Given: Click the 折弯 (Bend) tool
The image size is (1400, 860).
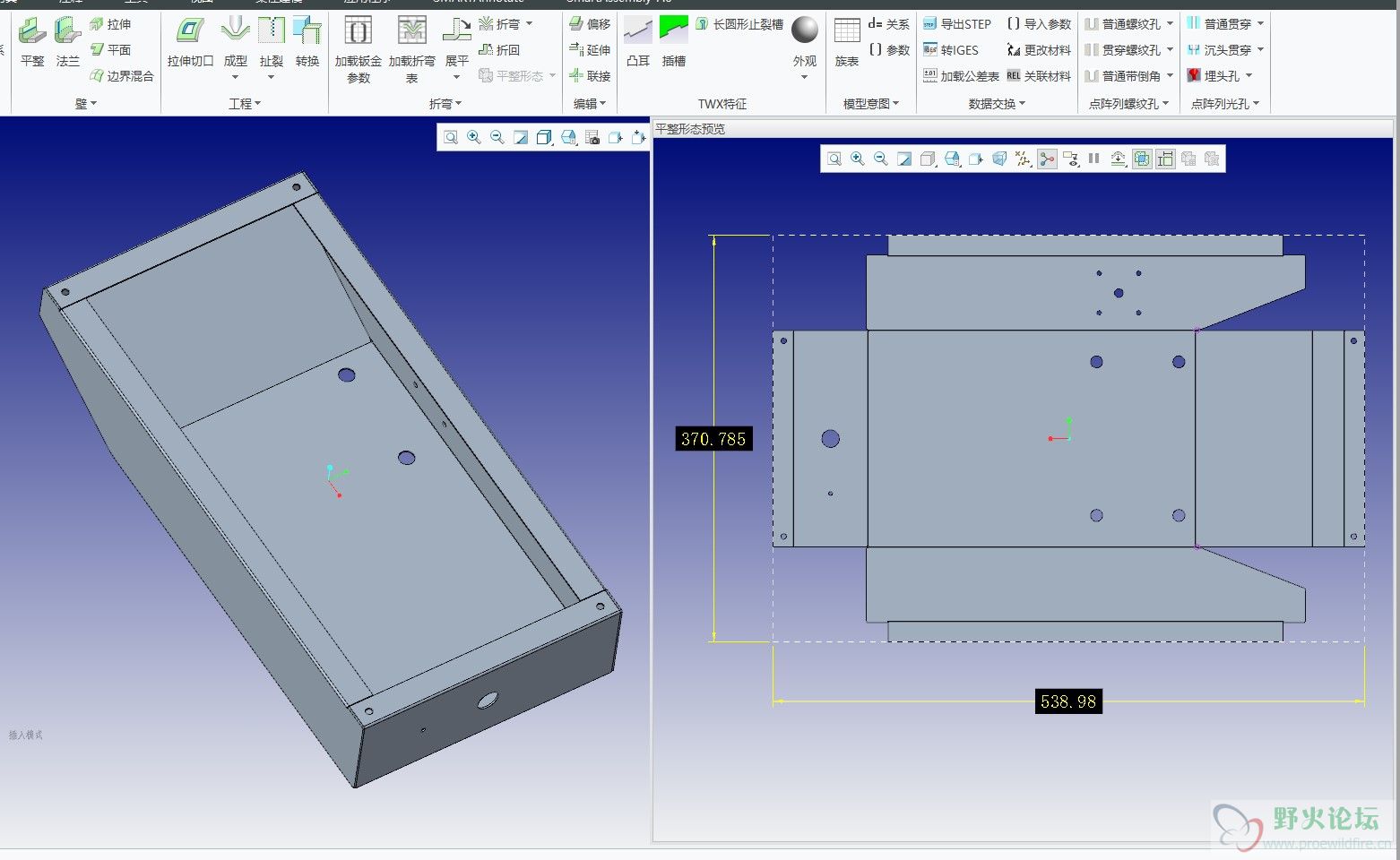Looking at the screenshot, I should (499, 24).
